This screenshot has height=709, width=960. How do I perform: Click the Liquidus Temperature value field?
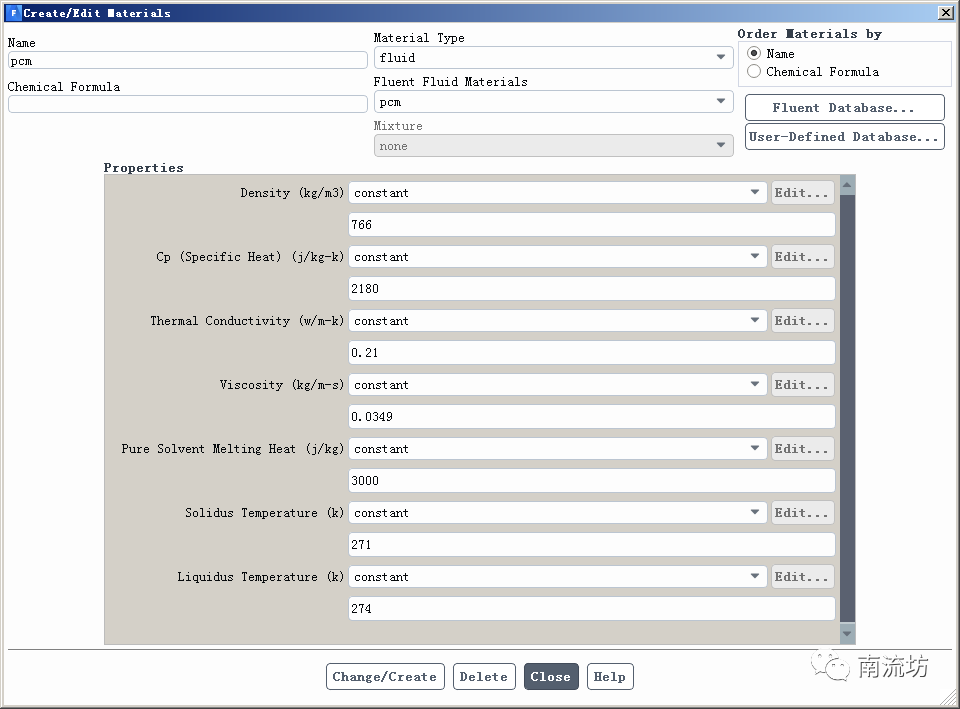[x=591, y=609]
